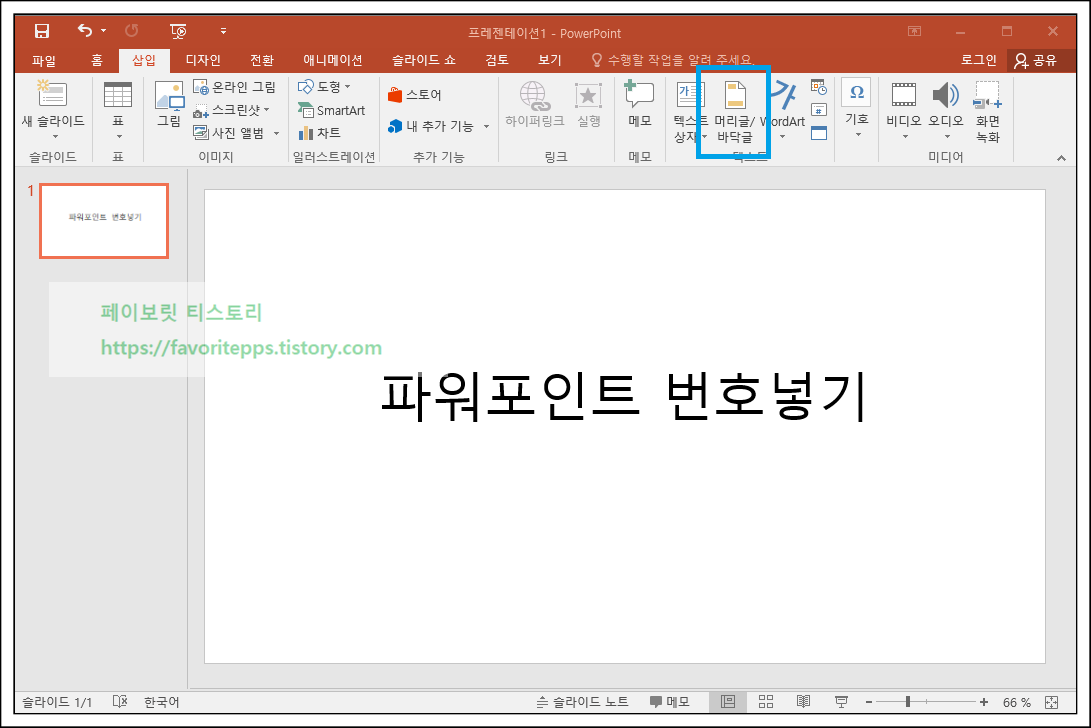1091x728 pixels.
Task: Insert 온라인 그림
Action: click(x=234, y=87)
